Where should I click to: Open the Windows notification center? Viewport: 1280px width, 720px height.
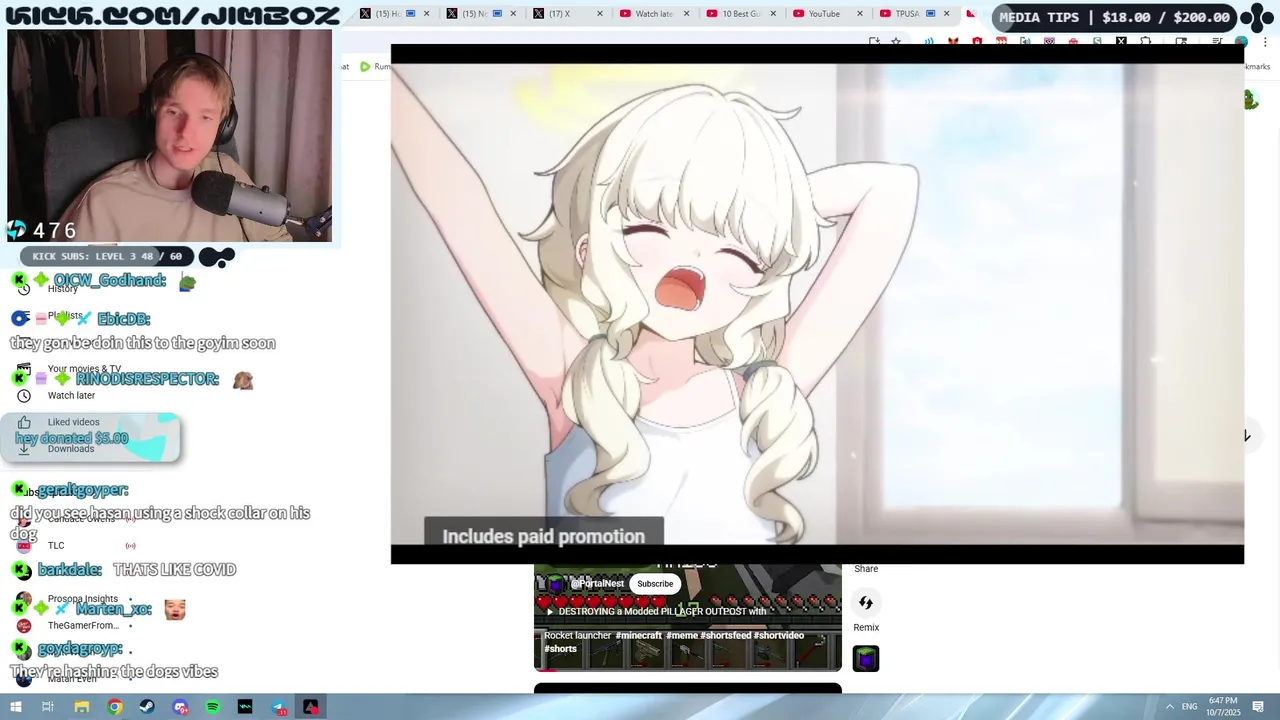[x=1259, y=707]
